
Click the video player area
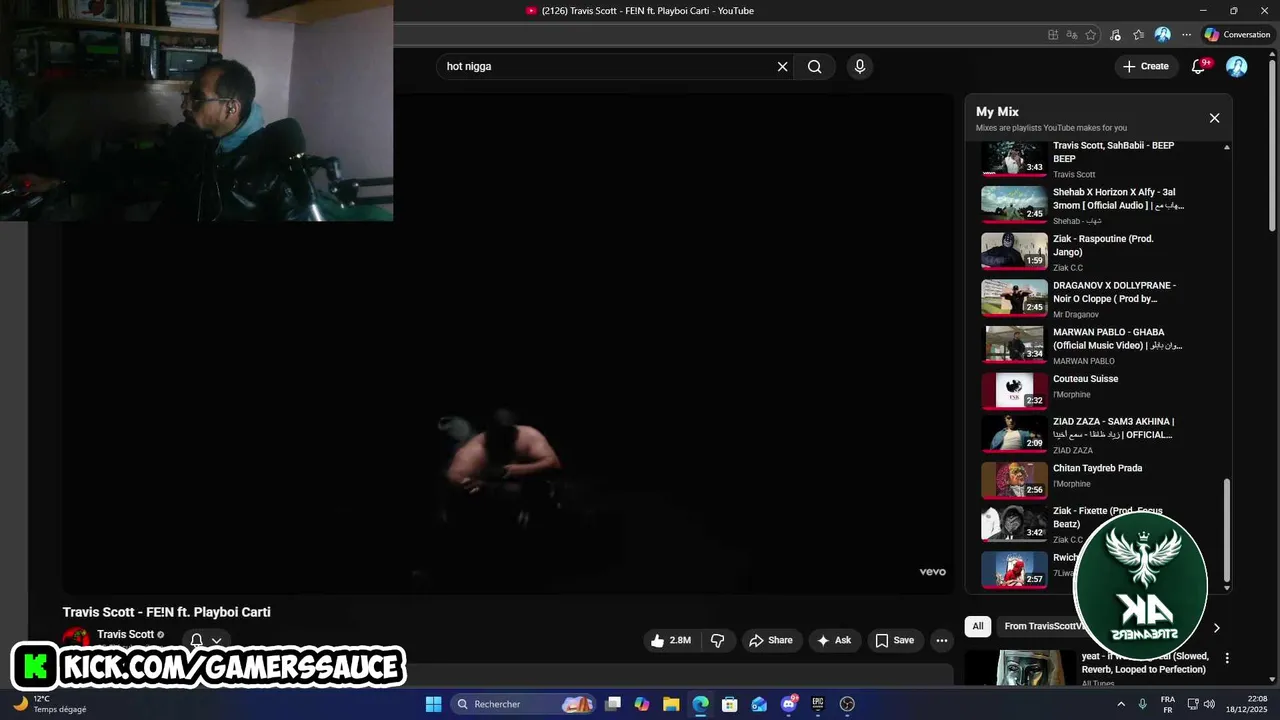(508, 344)
